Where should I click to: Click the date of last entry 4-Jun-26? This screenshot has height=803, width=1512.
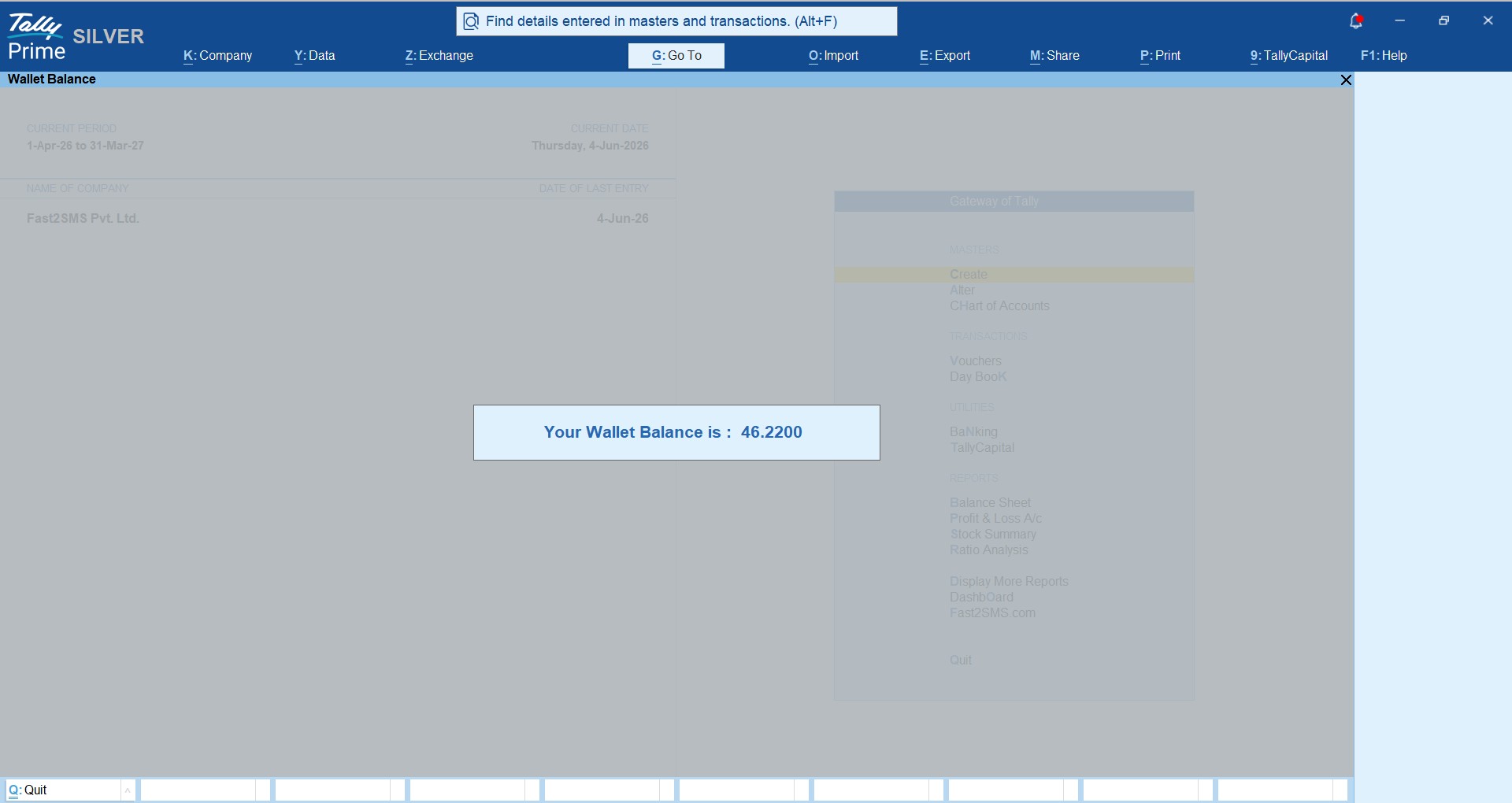click(x=622, y=219)
